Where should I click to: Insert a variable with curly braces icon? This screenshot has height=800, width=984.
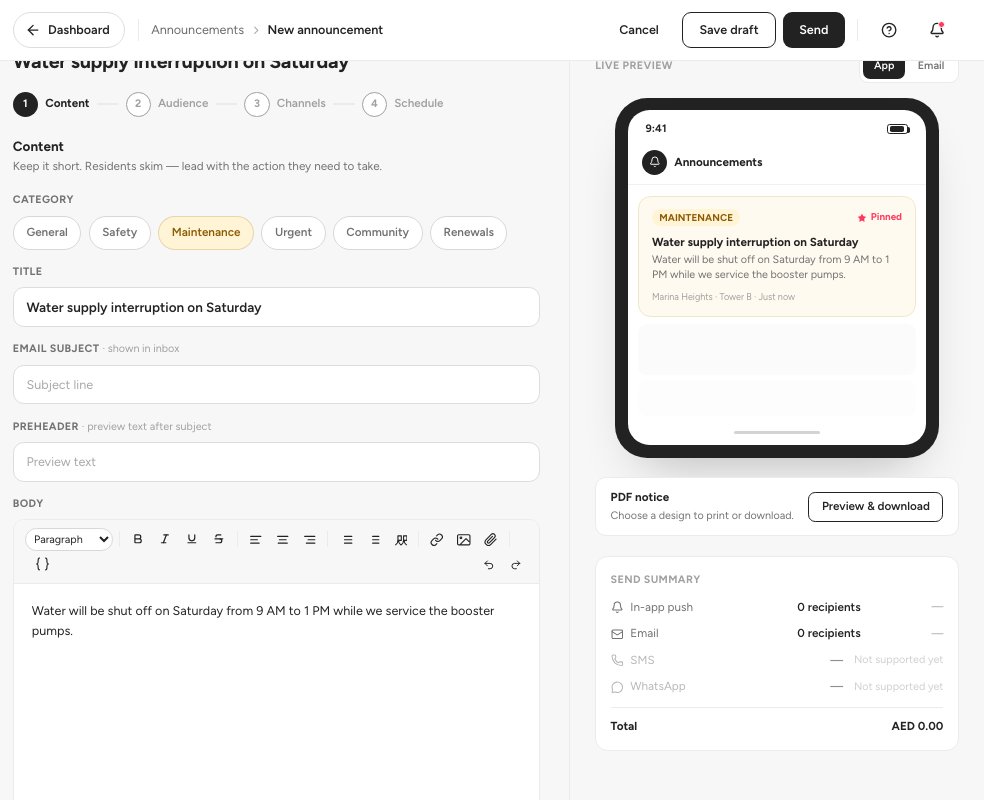point(42,563)
